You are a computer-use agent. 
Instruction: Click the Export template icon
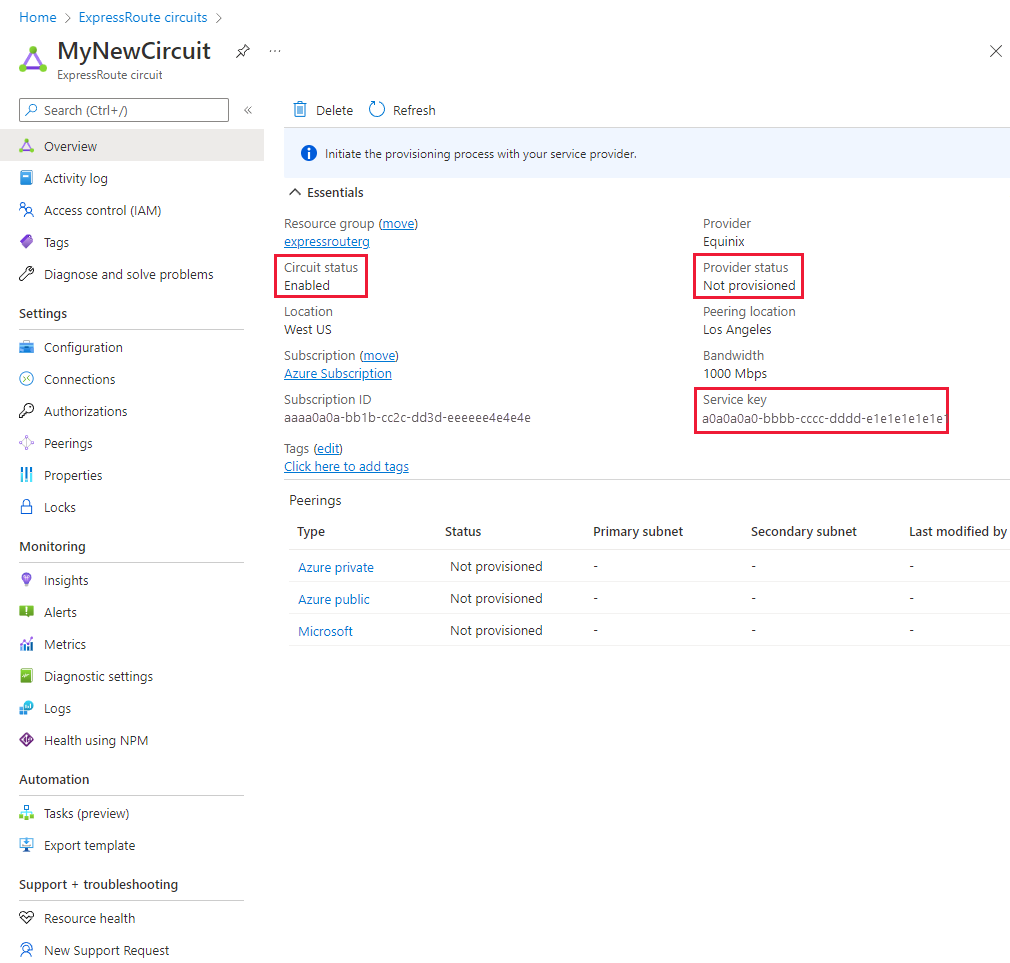26,845
